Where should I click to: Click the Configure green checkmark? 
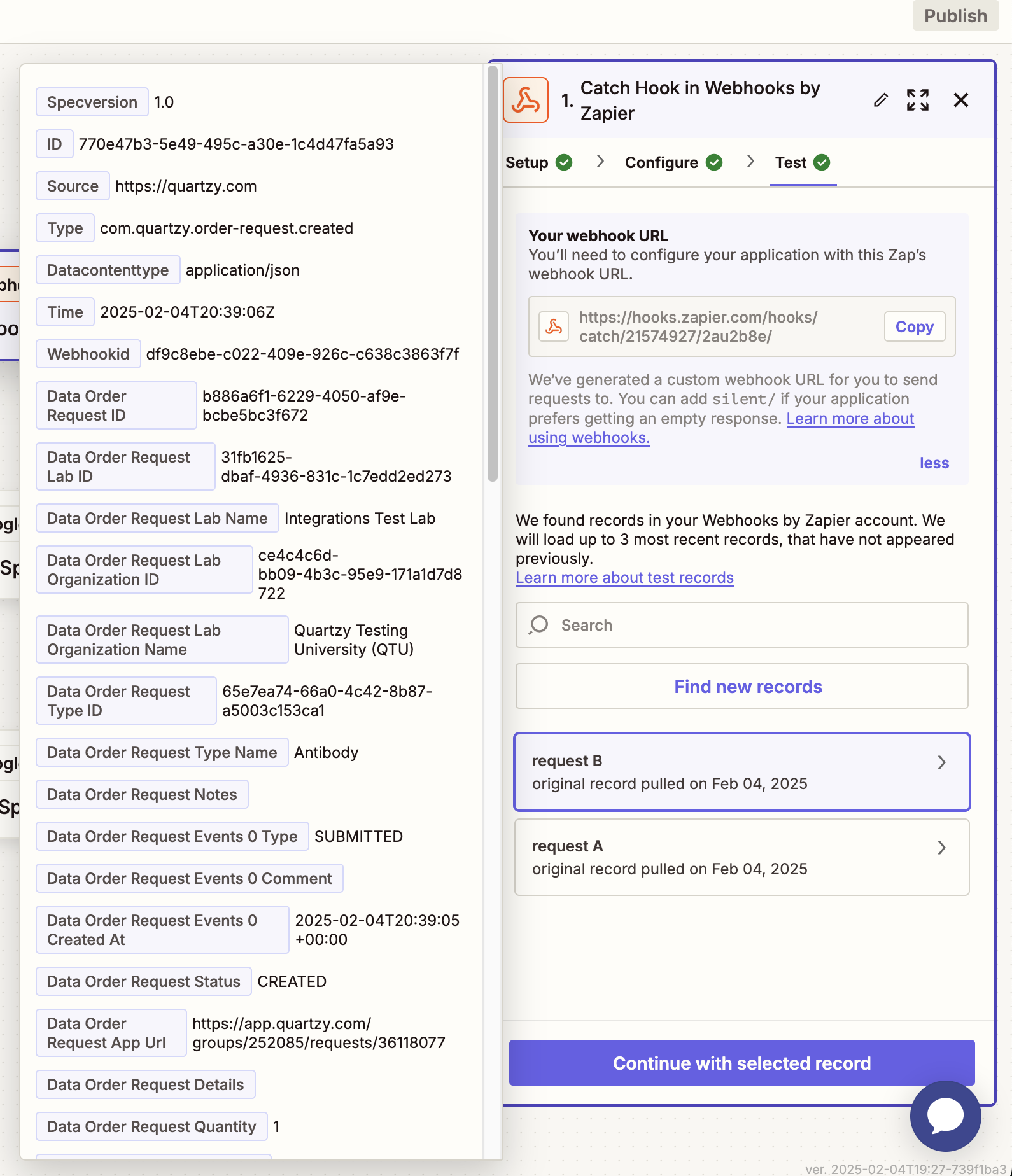(x=714, y=162)
